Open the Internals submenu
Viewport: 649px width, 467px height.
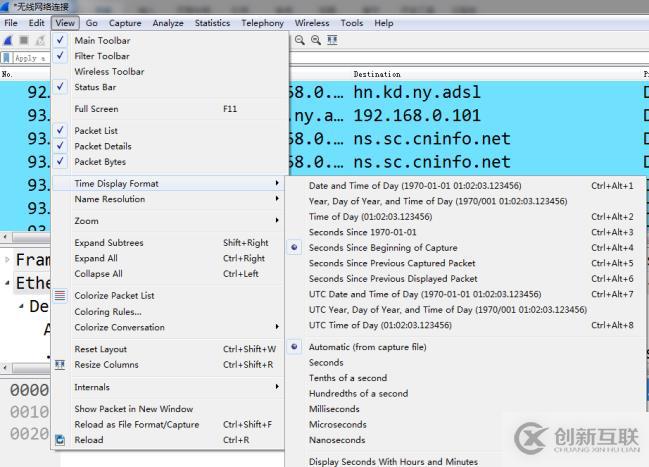(168, 387)
